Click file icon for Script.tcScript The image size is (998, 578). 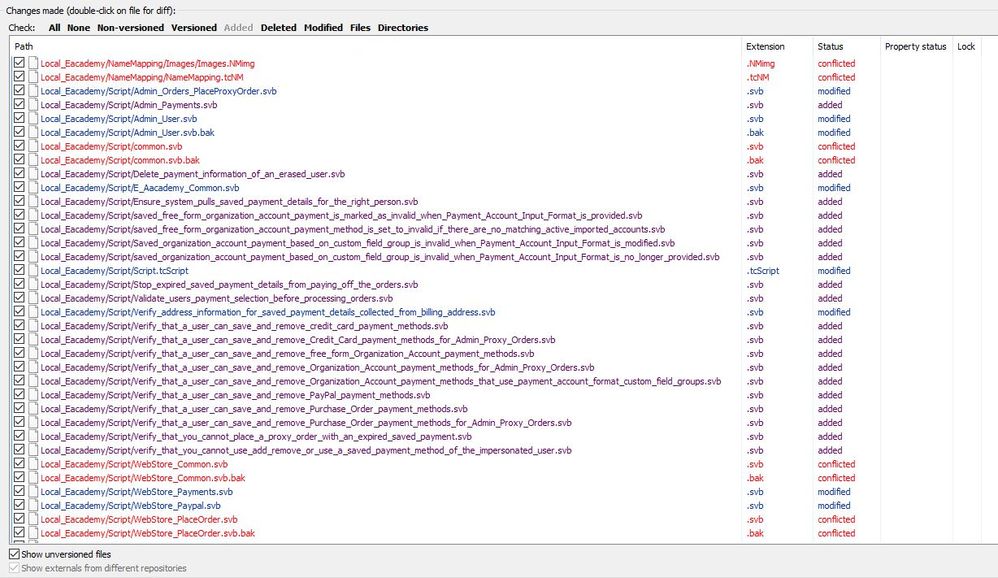pyautogui.click(x=33, y=271)
